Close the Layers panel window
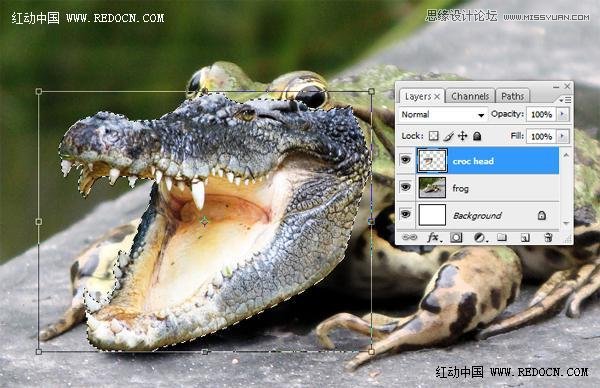600x388 pixels. (x=567, y=86)
